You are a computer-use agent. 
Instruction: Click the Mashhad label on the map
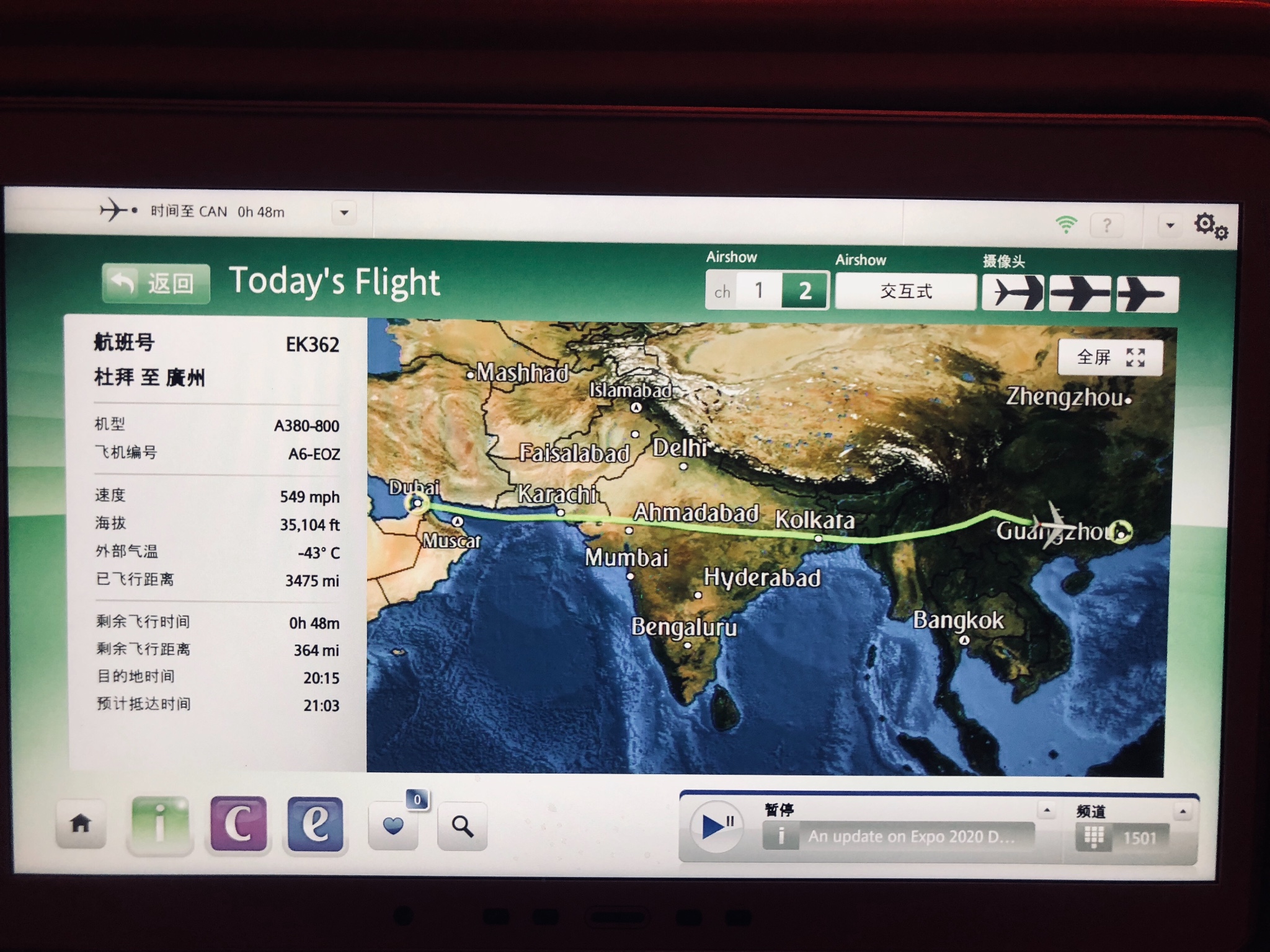click(x=522, y=372)
